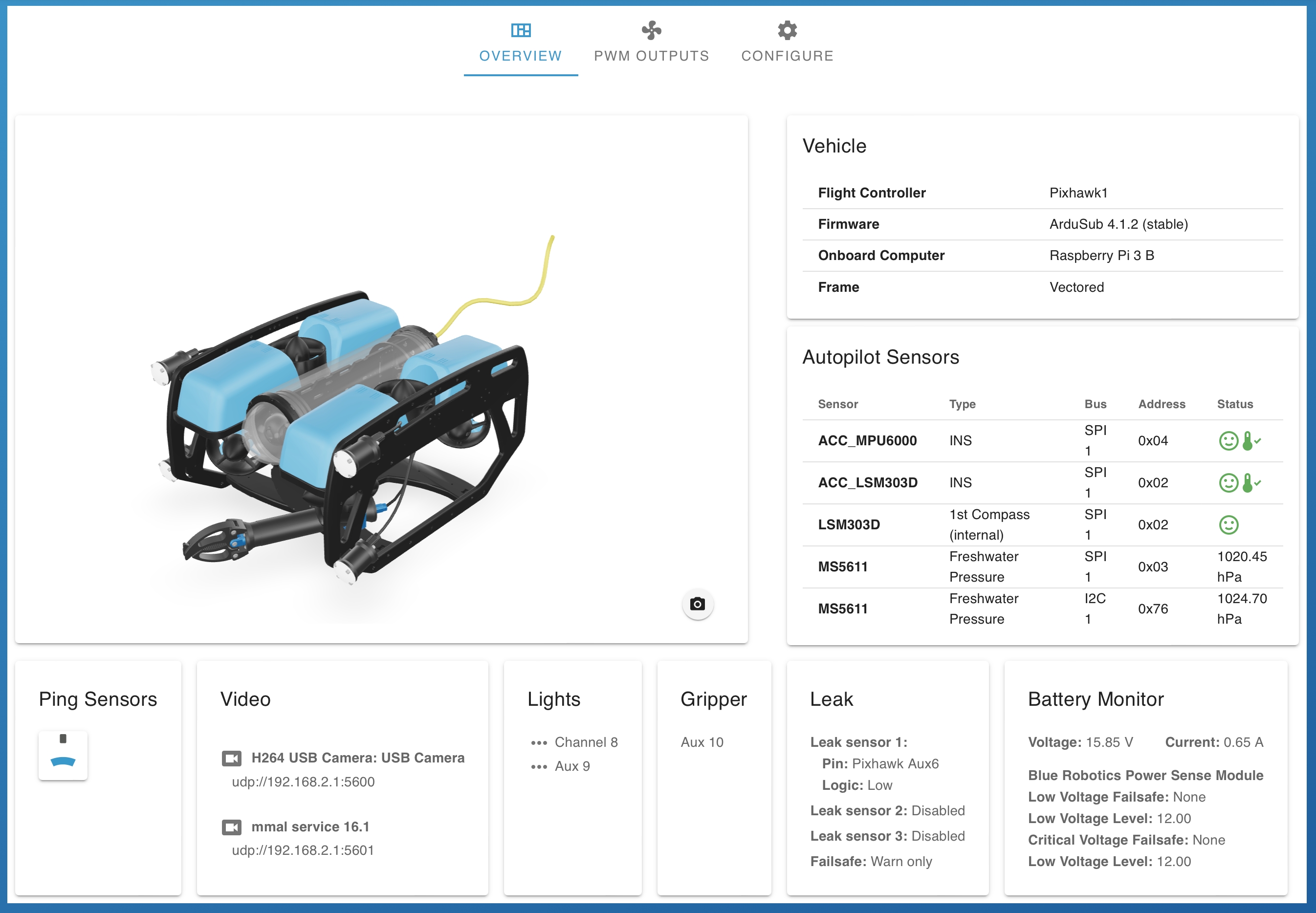Select the udp://192.168.2.1:5601 stream address

(x=303, y=850)
